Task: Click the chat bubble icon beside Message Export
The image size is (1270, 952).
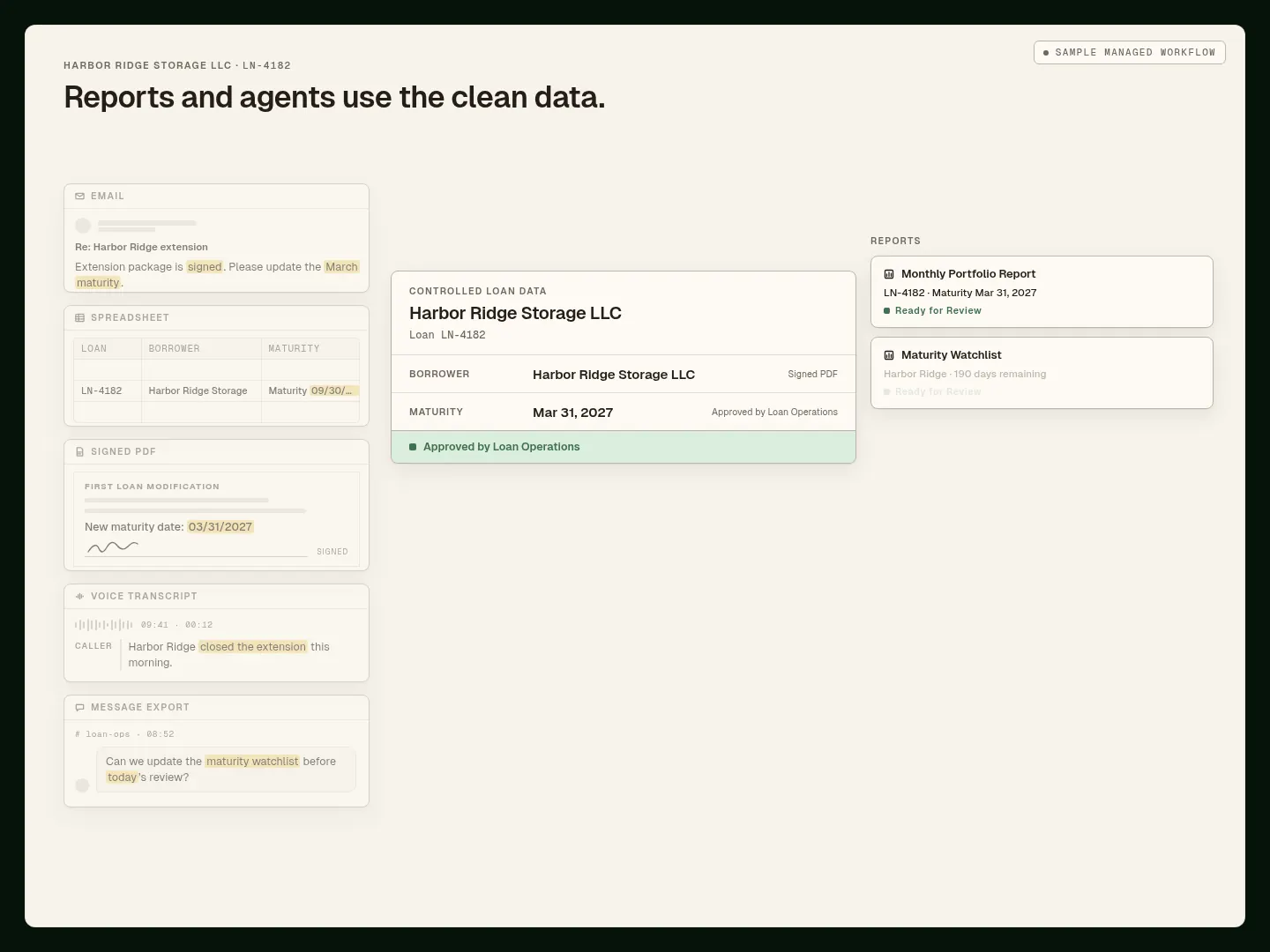Action: pyautogui.click(x=80, y=707)
